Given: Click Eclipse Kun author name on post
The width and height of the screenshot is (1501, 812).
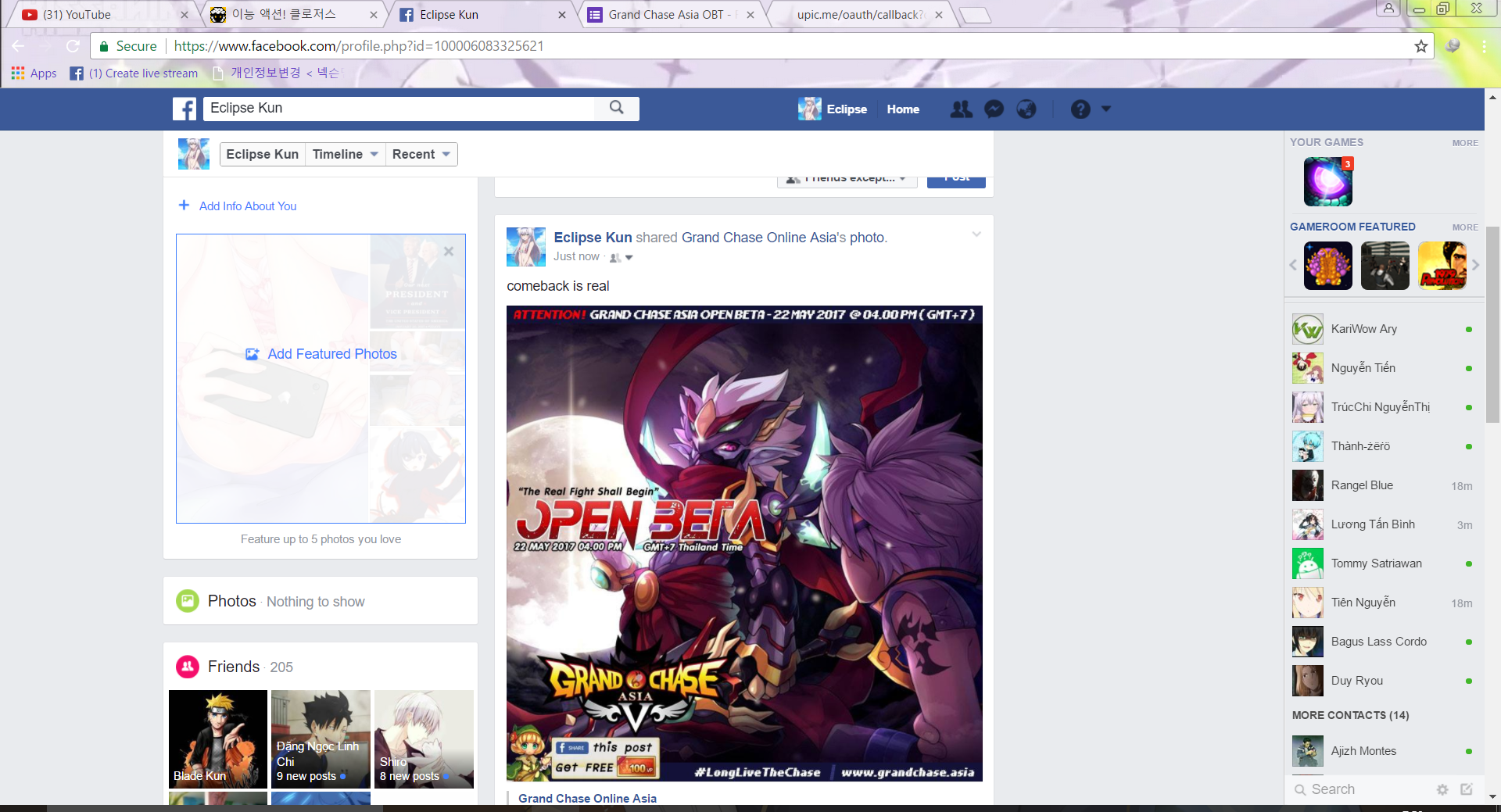Looking at the screenshot, I should coord(593,238).
